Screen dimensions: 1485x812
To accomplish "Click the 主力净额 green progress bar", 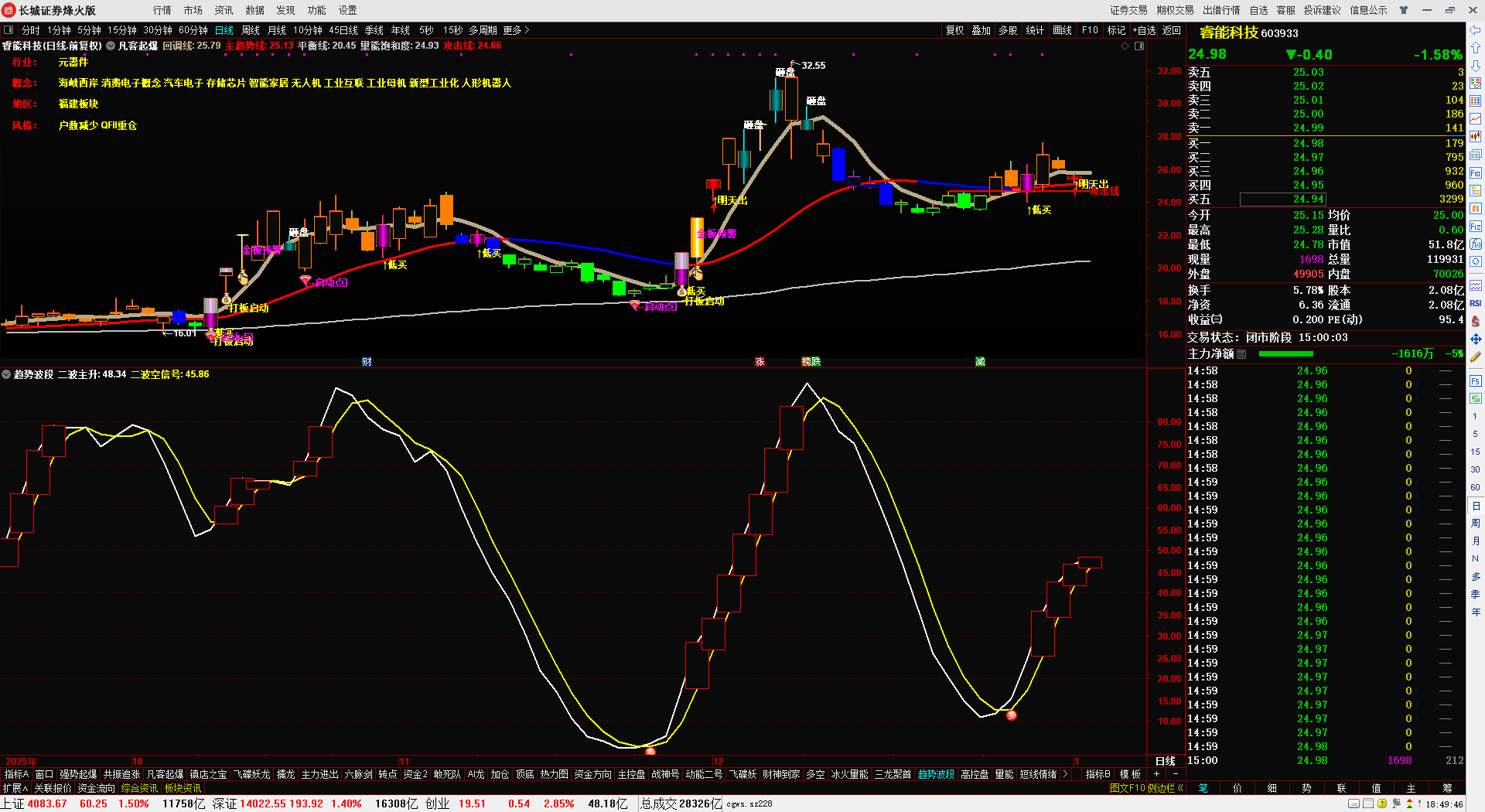I will tap(1285, 354).
